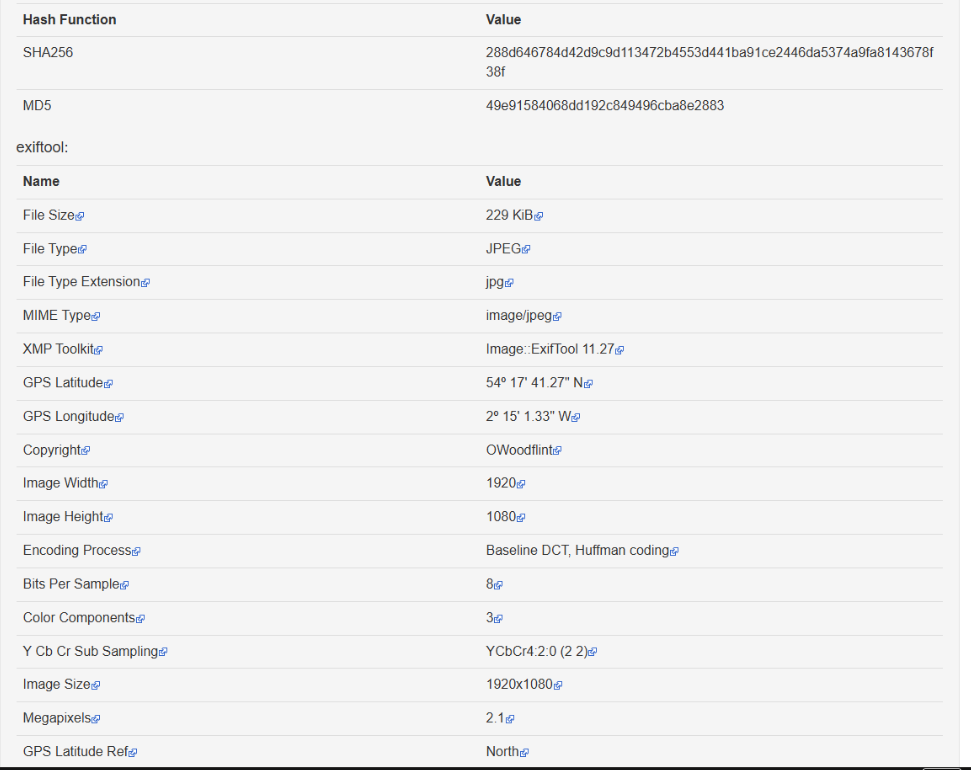Click the Baseline DCT, Huffman coding link
971x770 pixels.
point(577,550)
